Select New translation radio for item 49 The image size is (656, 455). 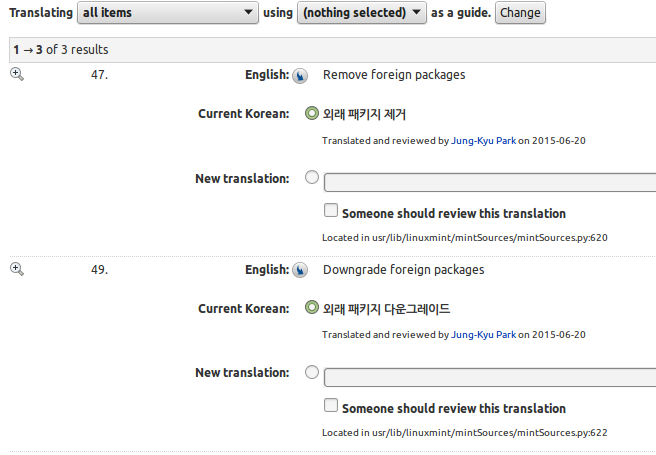coord(312,372)
